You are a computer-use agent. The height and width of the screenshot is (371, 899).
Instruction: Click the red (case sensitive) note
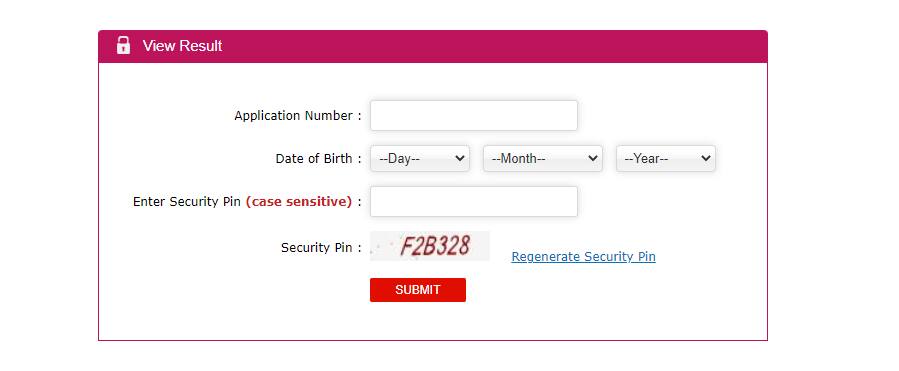point(299,202)
